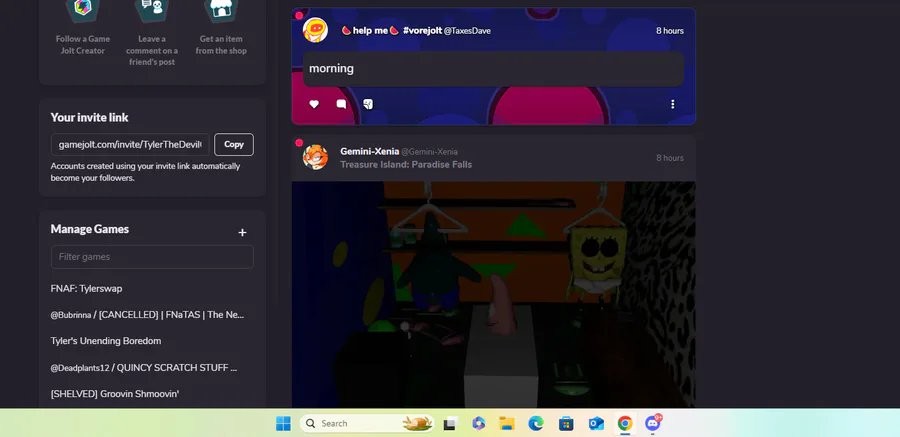Open the cancelled FNaTAS game entry
This screenshot has width=900, height=437.
[x=148, y=315]
